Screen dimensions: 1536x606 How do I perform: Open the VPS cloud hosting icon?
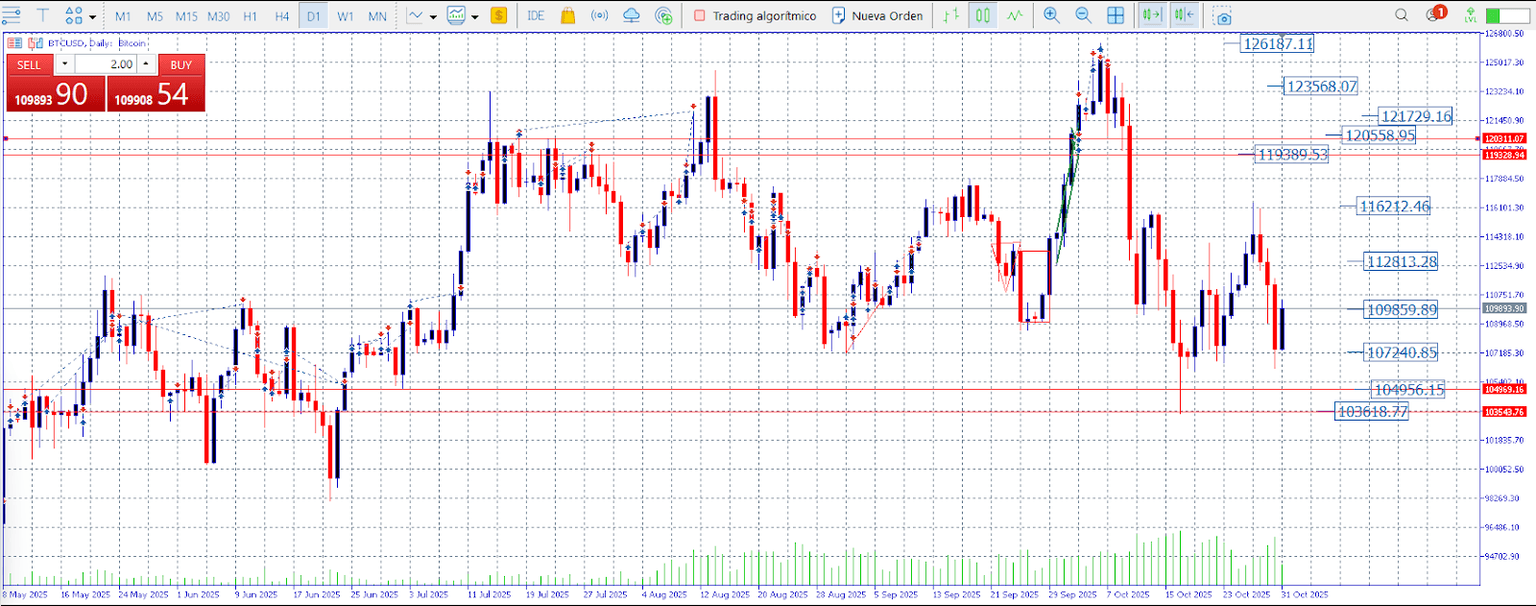pos(631,16)
